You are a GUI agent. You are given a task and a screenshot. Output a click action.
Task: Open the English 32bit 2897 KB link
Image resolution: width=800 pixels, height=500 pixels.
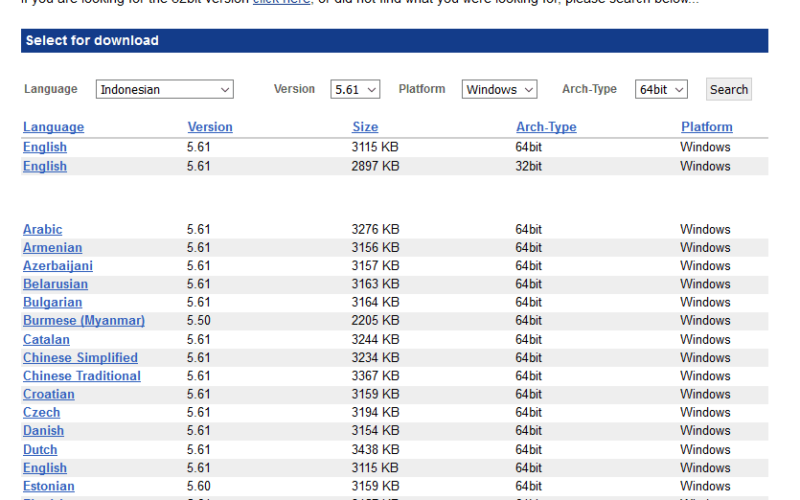(45, 166)
